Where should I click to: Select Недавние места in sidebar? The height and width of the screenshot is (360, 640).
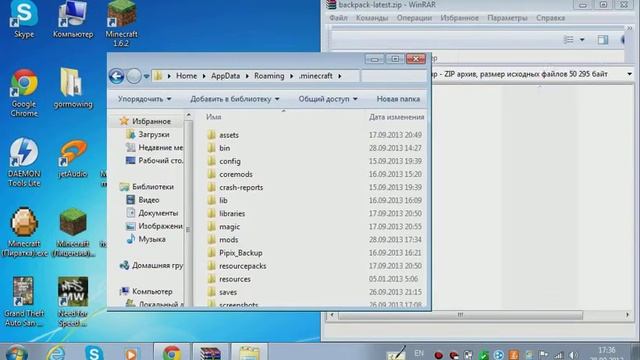(155, 147)
